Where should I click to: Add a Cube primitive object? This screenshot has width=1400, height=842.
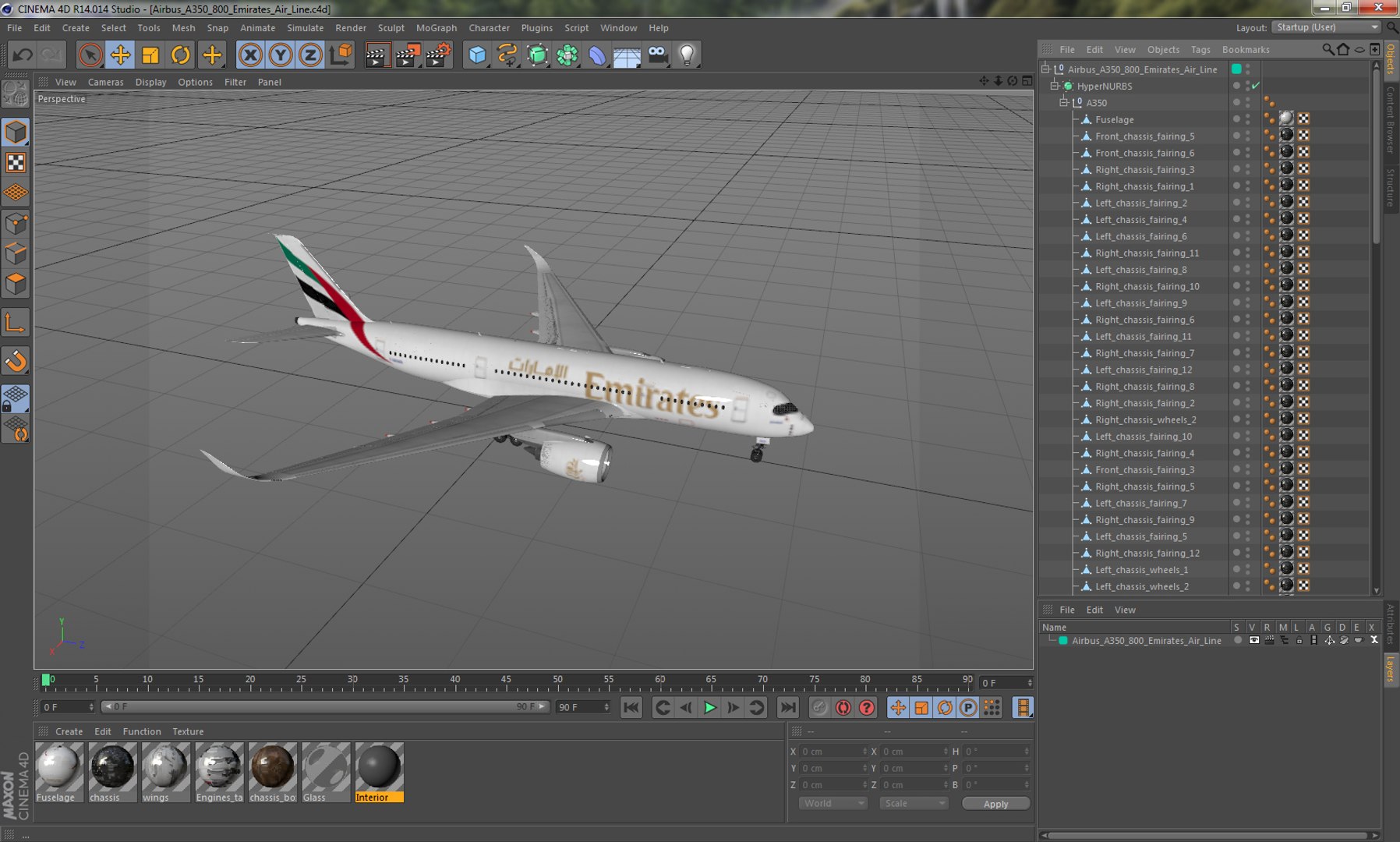click(477, 55)
